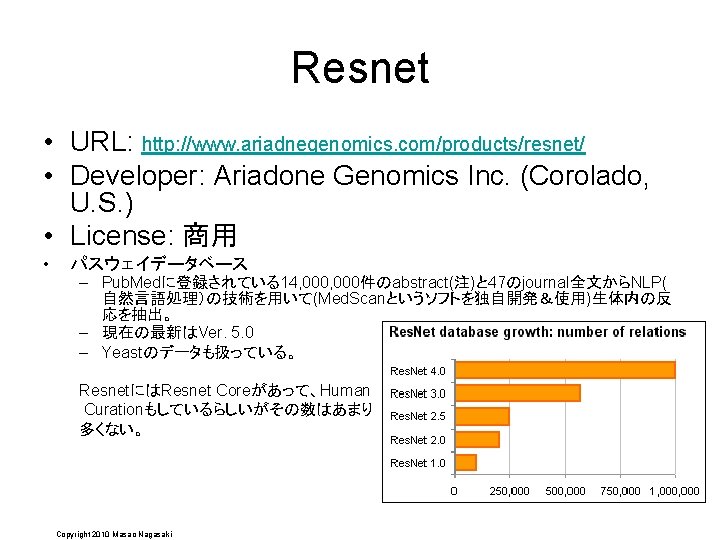This screenshot has height=540, width=720.
Task: Click the "URL:" label text
Action: click(x=101, y=141)
